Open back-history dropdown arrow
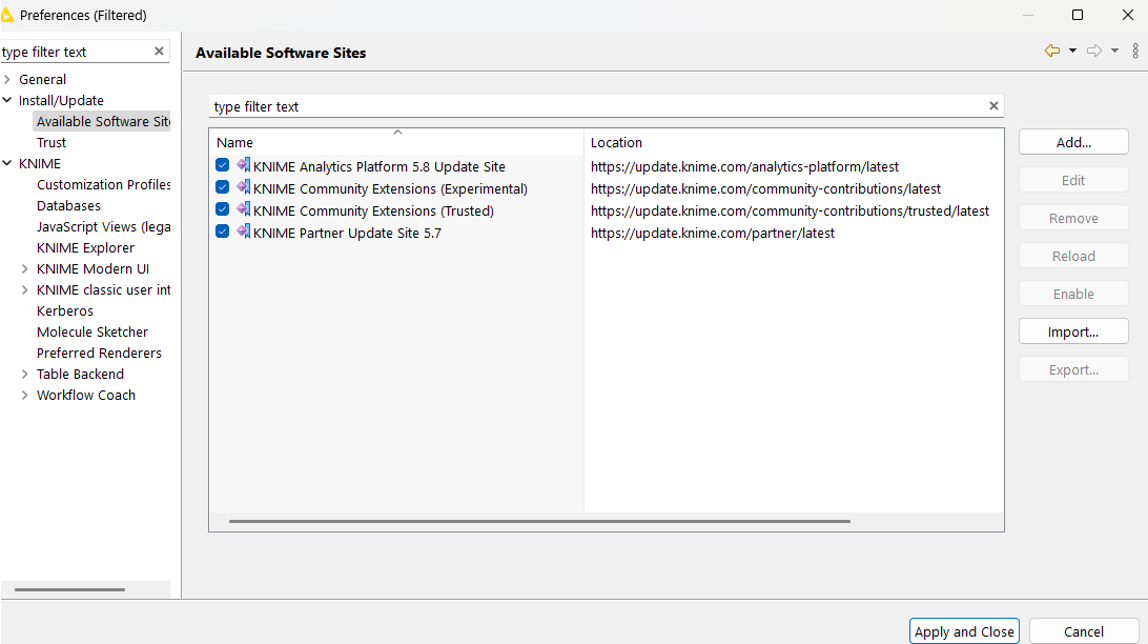Image resolution: width=1148 pixels, height=644 pixels. [1072, 51]
